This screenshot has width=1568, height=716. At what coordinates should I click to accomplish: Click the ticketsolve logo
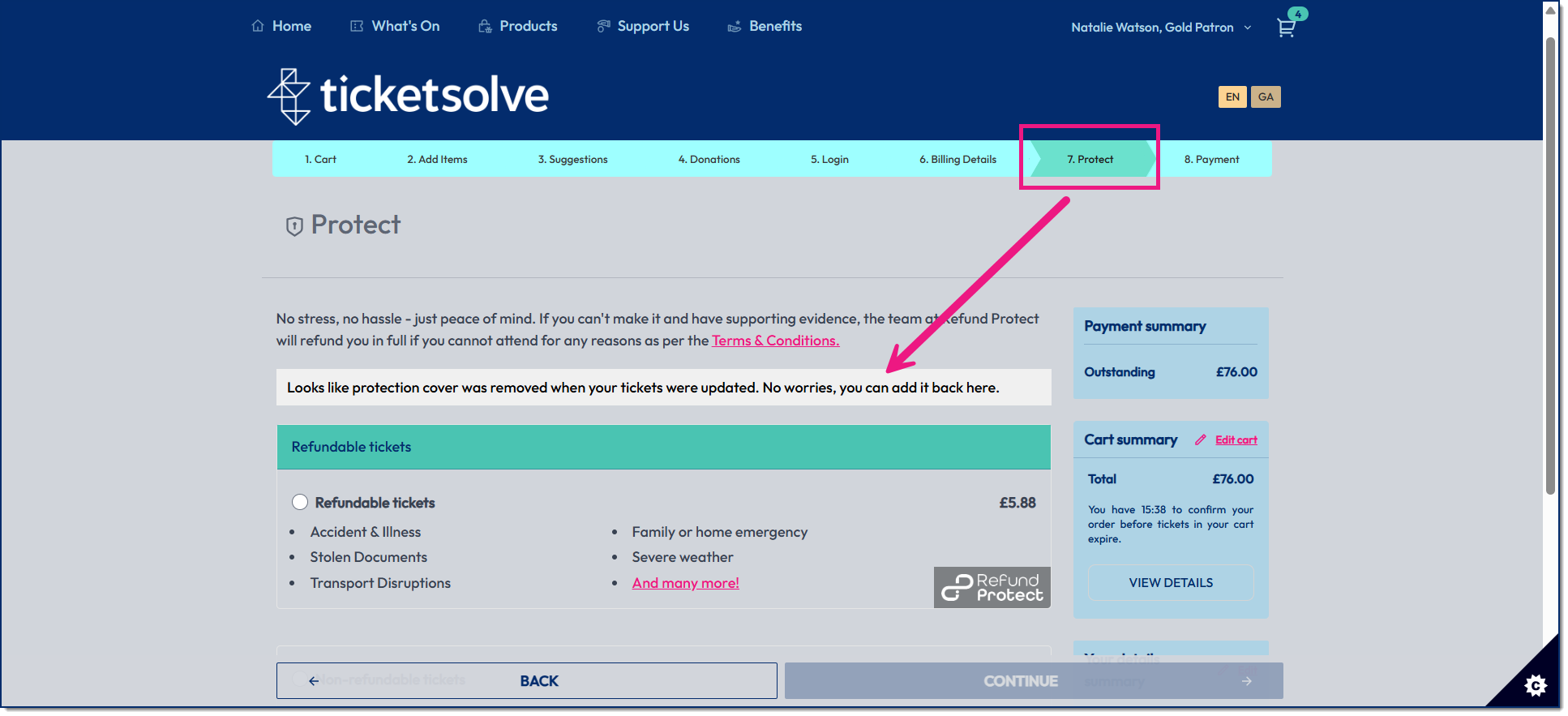point(408,96)
